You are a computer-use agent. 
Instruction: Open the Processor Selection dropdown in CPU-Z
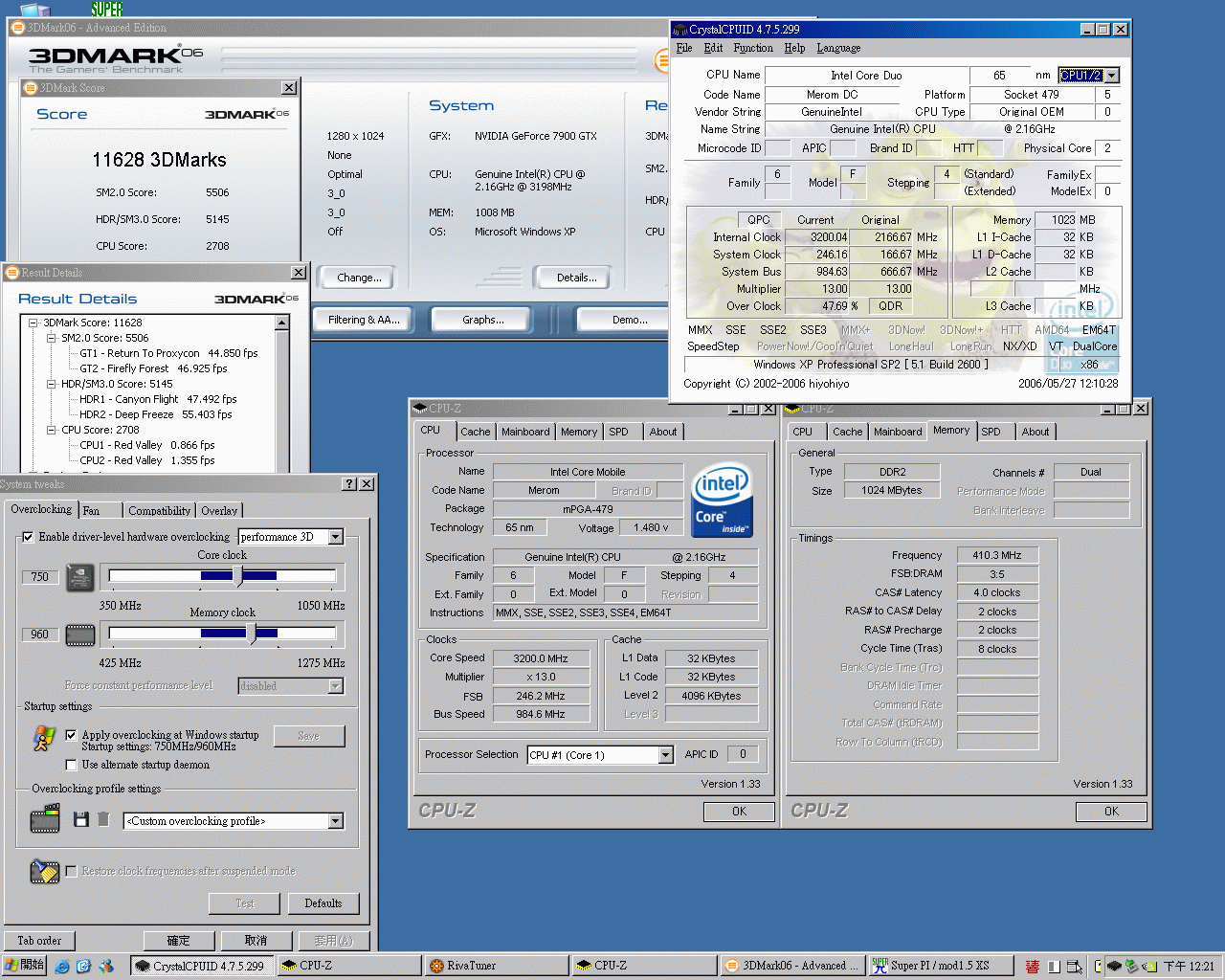665,755
